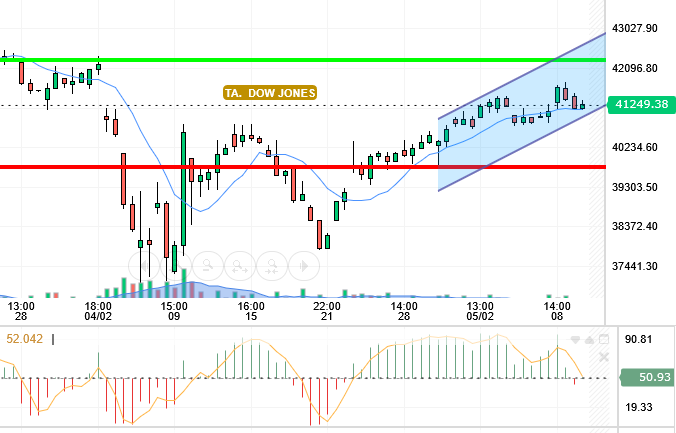This screenshot has height=433, width=676.
Task: Click the 52.042 indicator legend value
Action: point(25,339)
